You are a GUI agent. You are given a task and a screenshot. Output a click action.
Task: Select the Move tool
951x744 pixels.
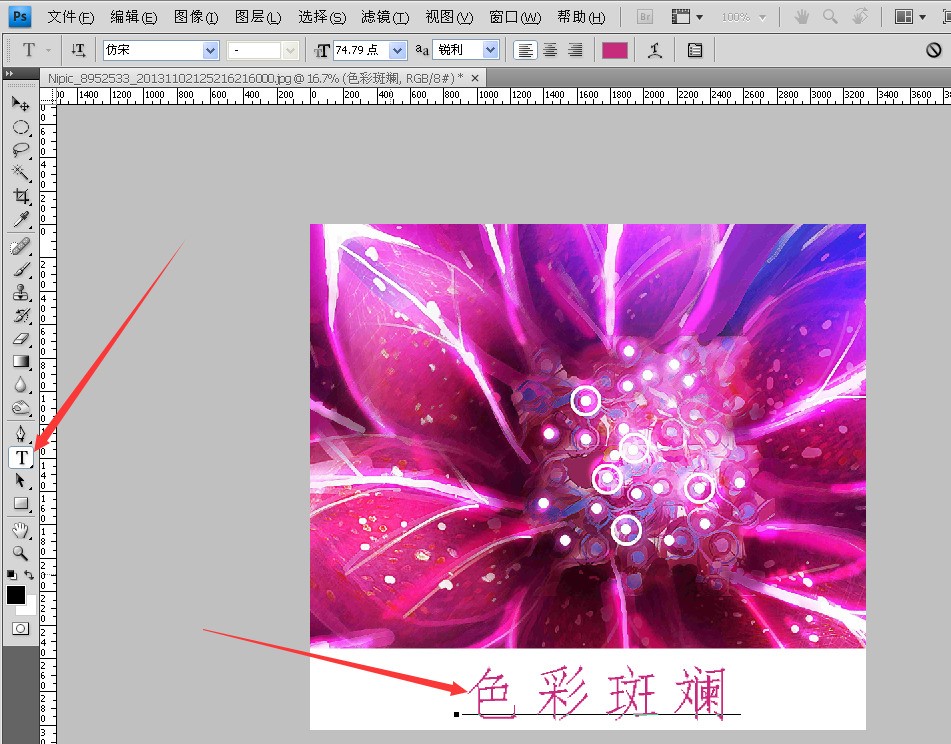pyautogui.click(x=21, y=104)
